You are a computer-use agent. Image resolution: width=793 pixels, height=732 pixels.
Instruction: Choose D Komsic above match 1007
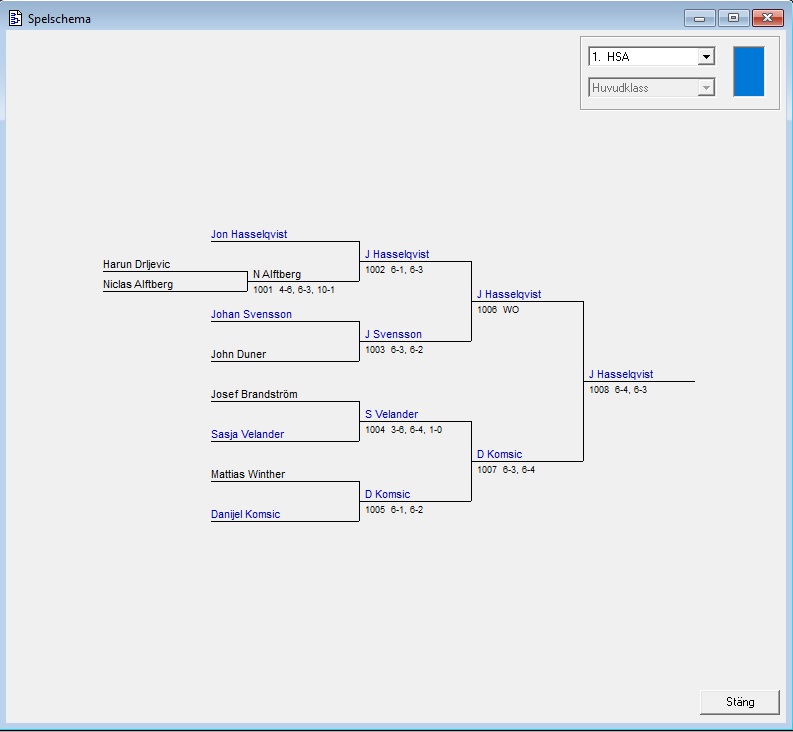click(x=499, y=455)
